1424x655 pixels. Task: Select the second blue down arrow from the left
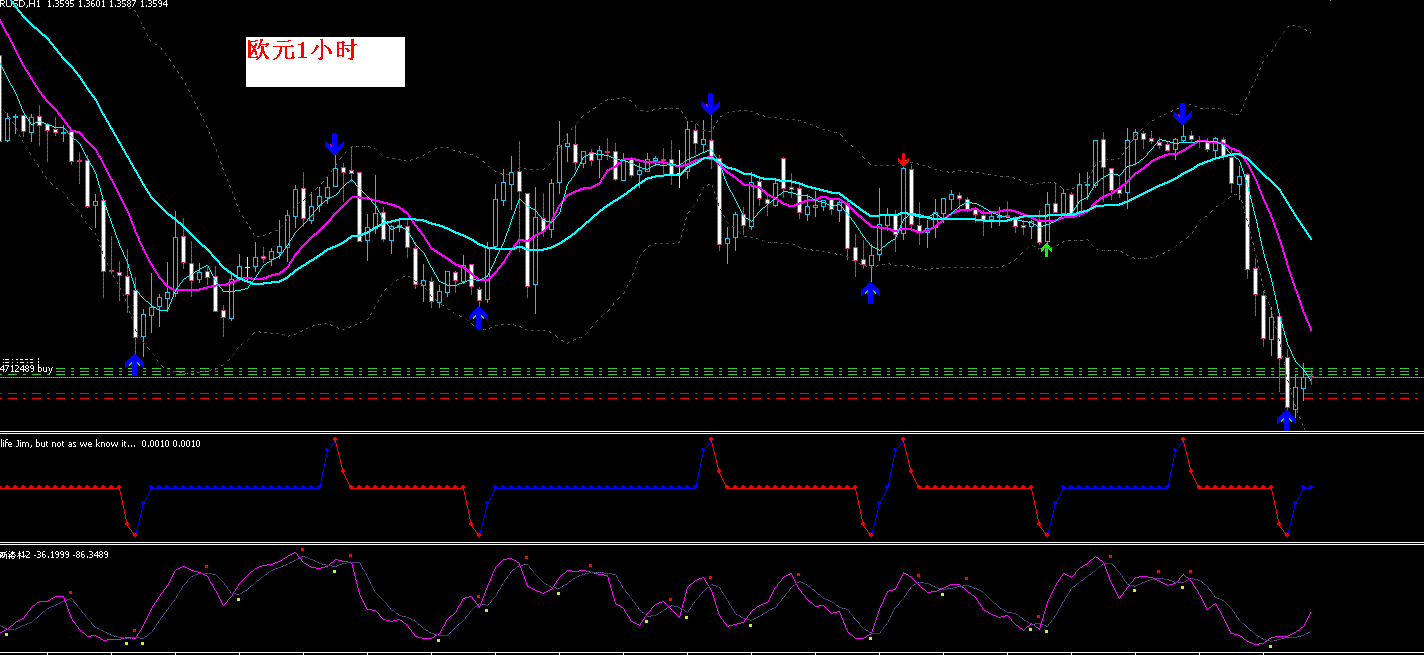[x=710, y=103]
